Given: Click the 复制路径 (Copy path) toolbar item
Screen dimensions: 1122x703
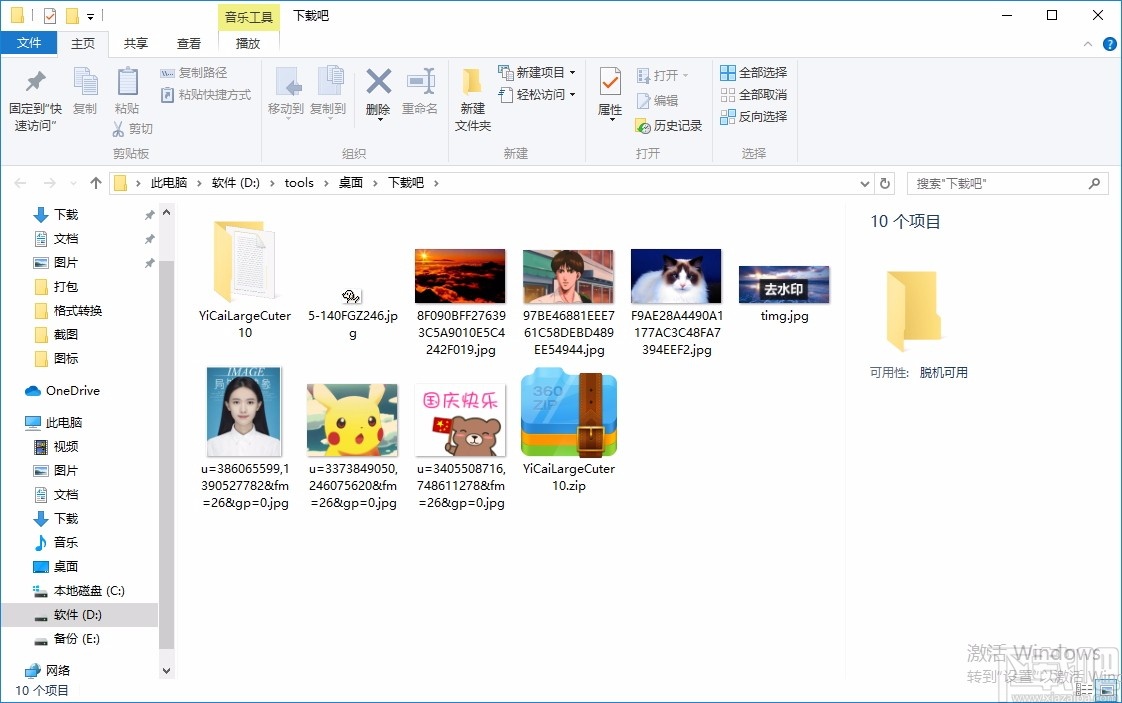Looking at the screenshot, I should pyautogui.click(x=195, y=72).
